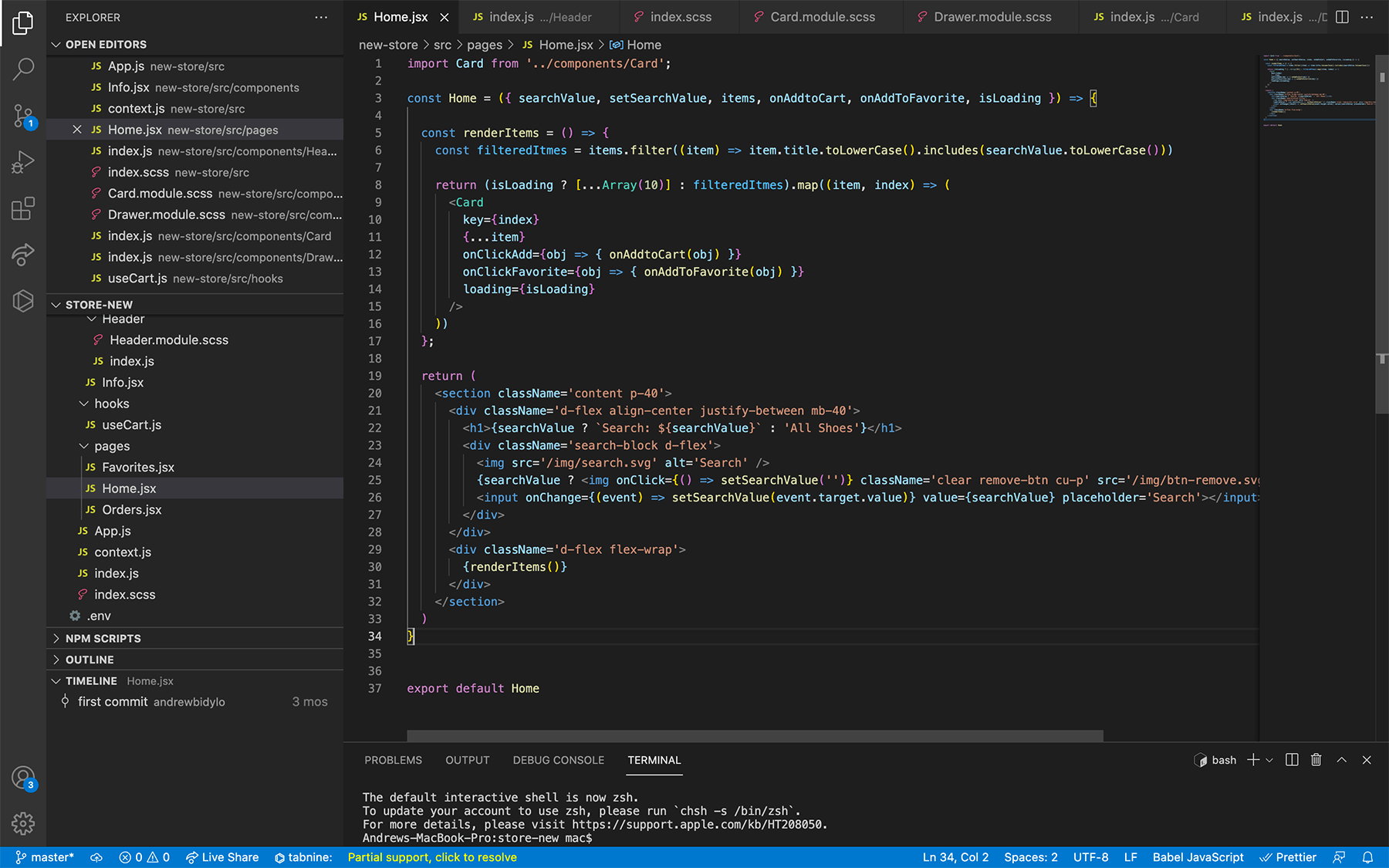Change LF end of line sequence
The height and width of the screenshot is (868, 1389).
coord(1130,857)
